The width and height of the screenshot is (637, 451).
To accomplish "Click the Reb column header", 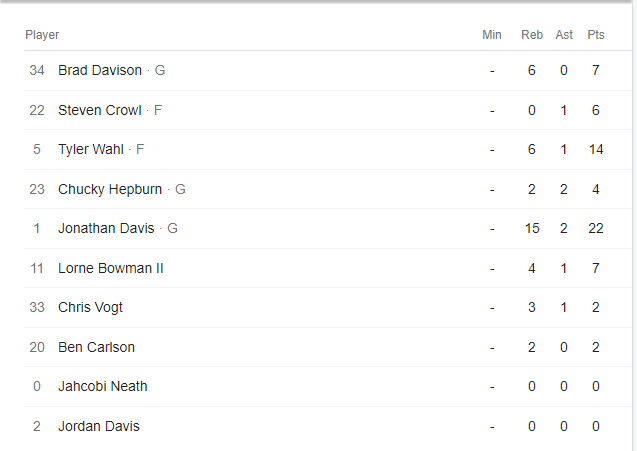I will coord(532,35).
